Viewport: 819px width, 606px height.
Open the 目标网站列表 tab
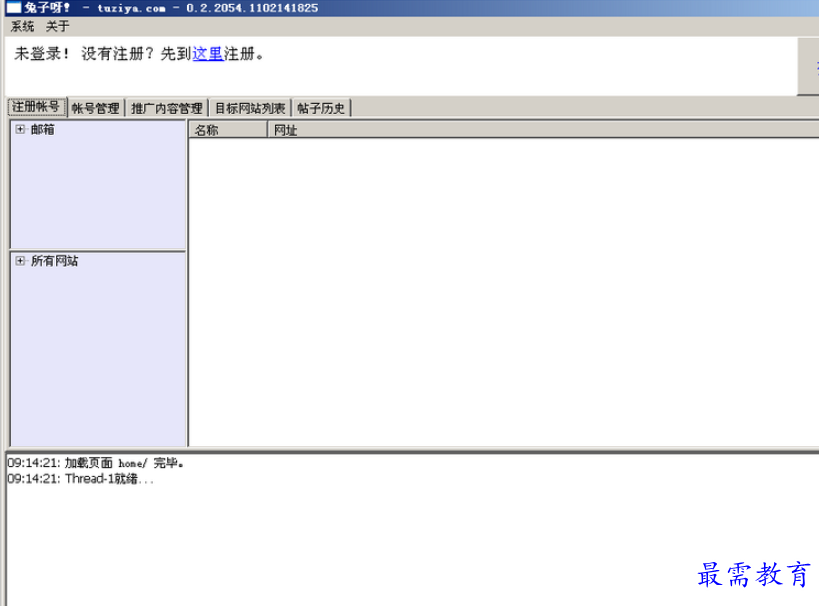pyautogui.click(x=250, y=108)
